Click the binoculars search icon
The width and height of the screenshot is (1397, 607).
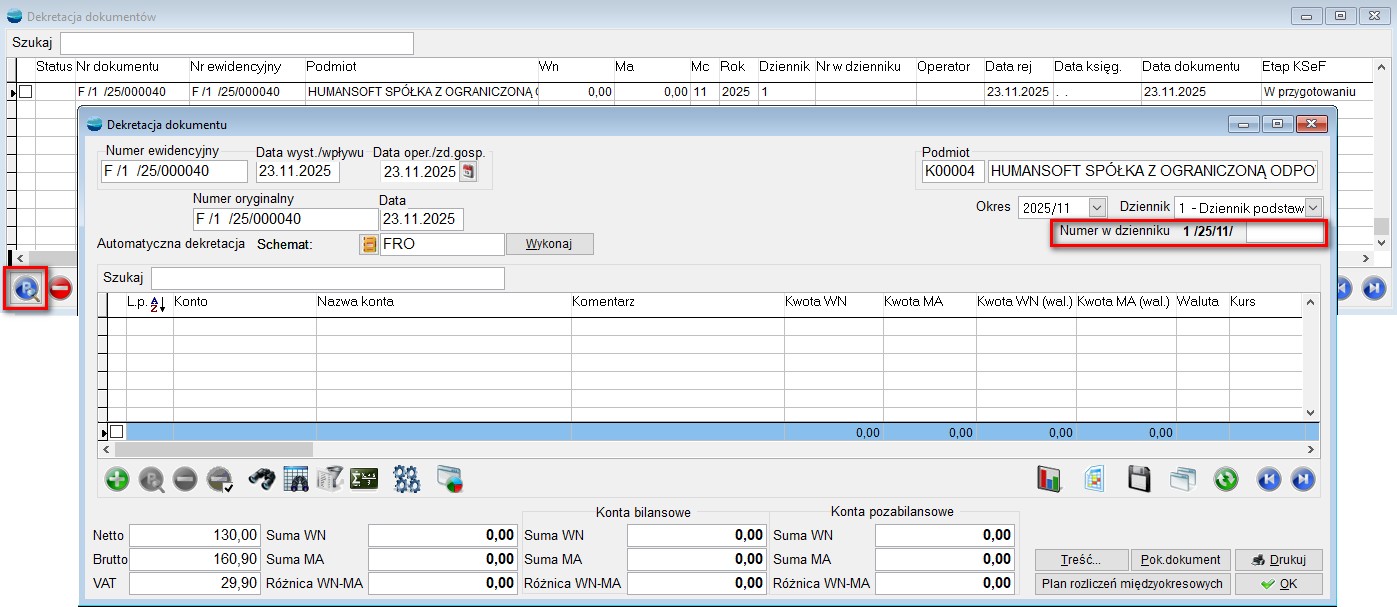[x=262, y=479]
